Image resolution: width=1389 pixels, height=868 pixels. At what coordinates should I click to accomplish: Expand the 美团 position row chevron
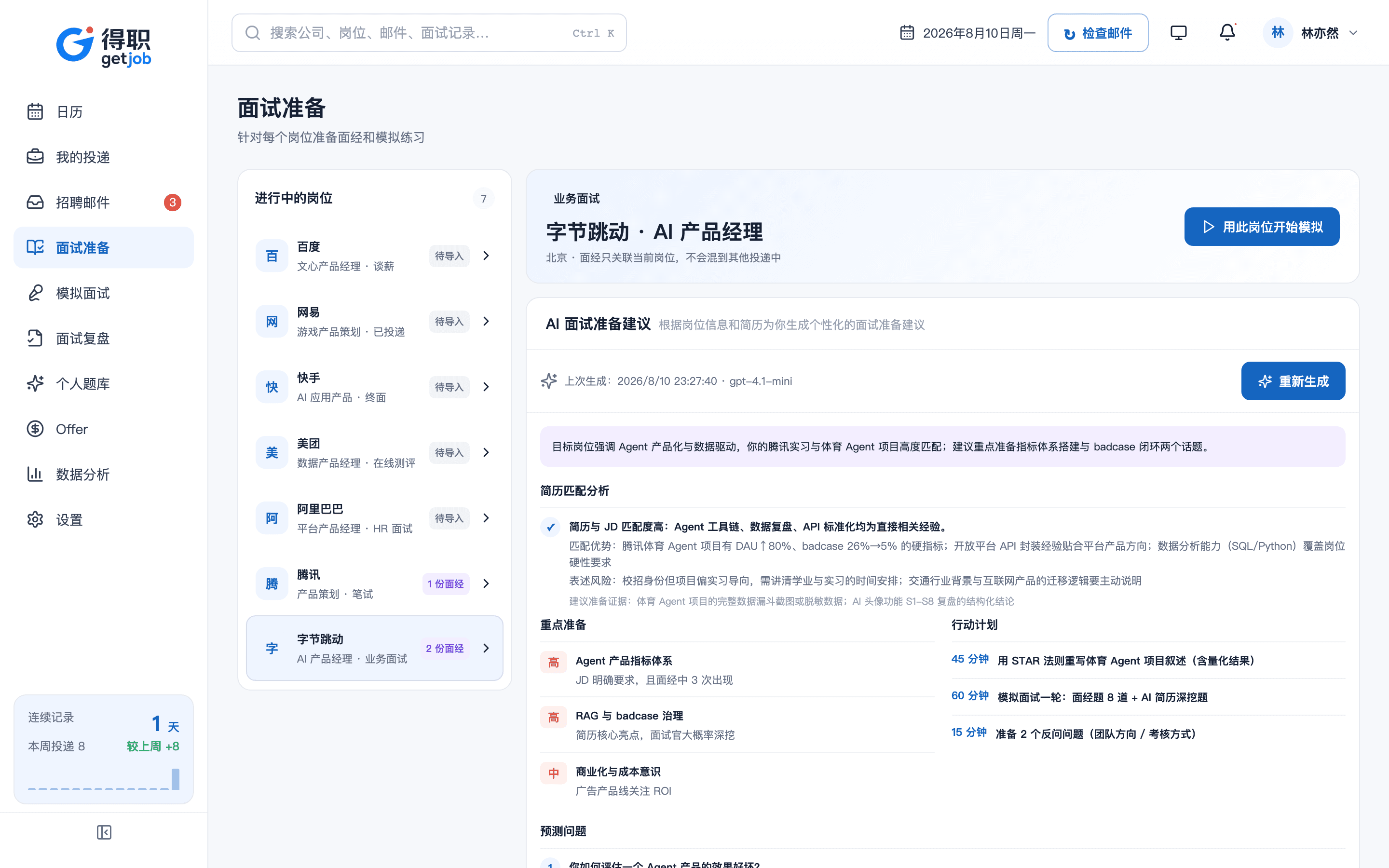486,452
